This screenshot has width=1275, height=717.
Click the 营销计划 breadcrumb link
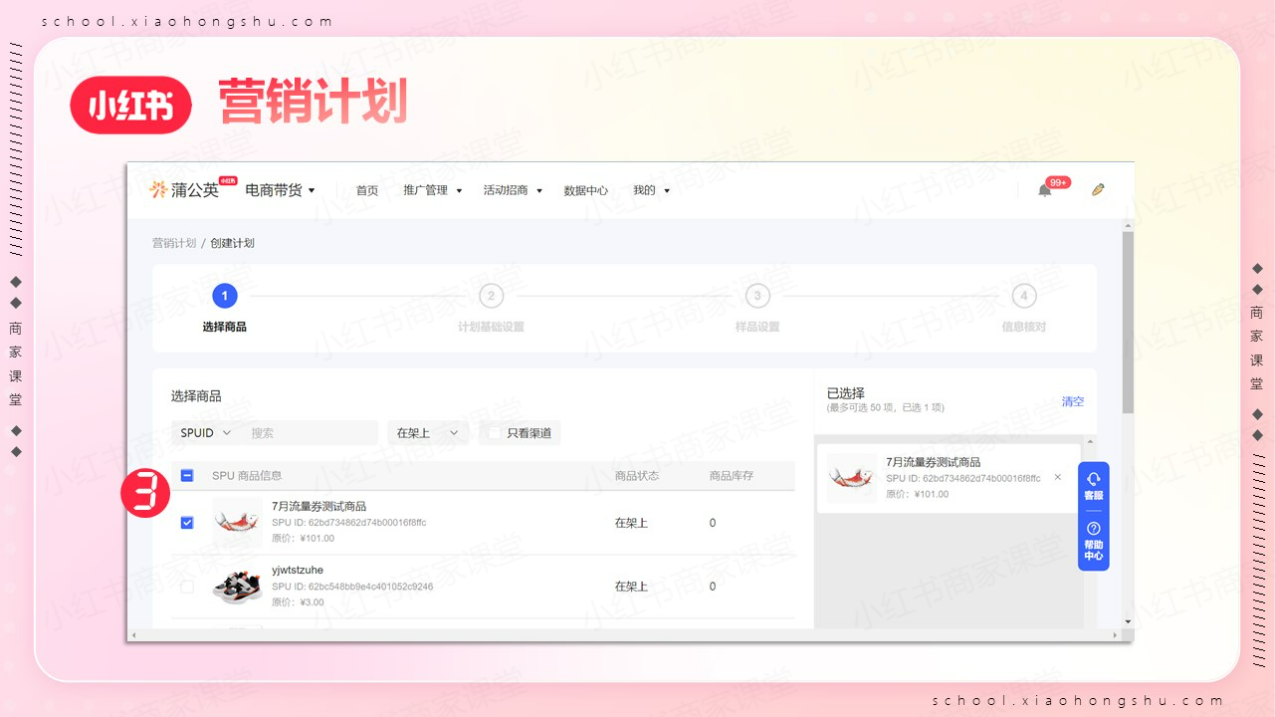tap(174, 243)
